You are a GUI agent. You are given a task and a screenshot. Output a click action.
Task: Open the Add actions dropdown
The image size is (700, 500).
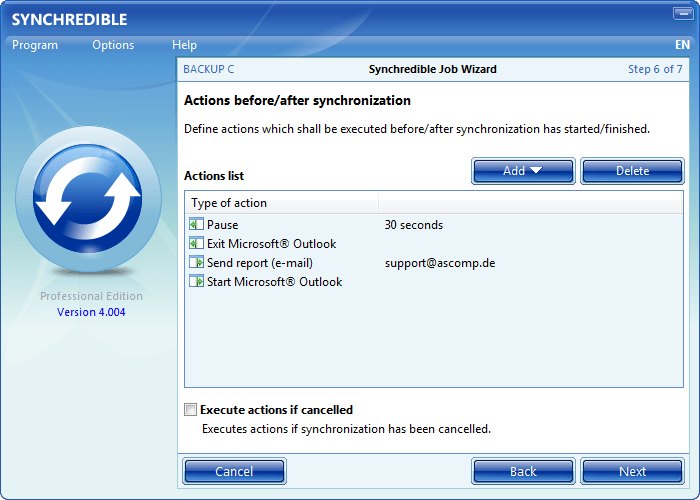pyautogui.click(x=523, y=171)
